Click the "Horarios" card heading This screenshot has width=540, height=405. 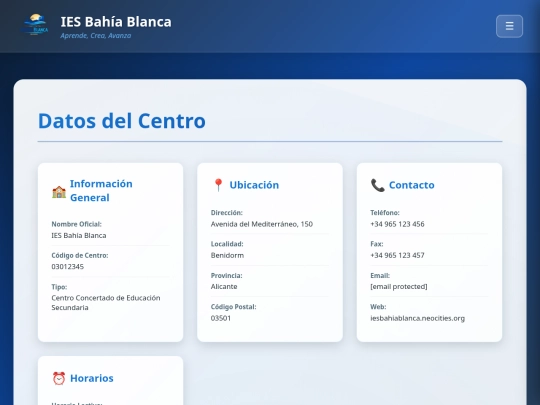click(x=92, y=378)
